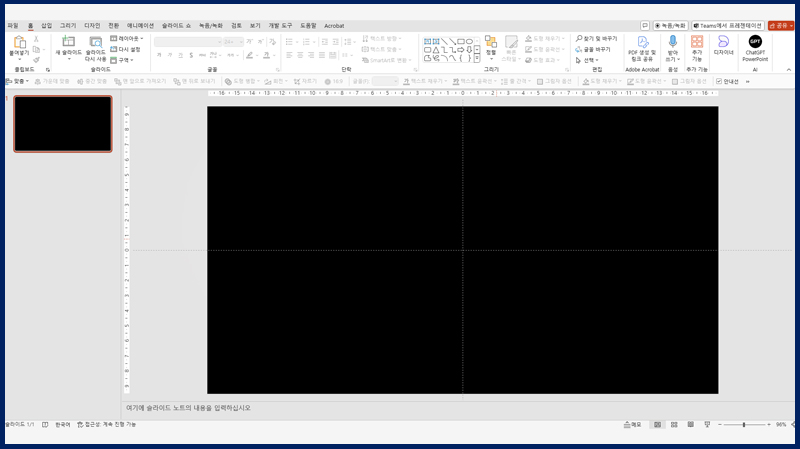The height and width of the screenshot is (449, 800).
Task: Open the 정렬 (Arrange) dropdown arrow
Action: tap(491, 59)
